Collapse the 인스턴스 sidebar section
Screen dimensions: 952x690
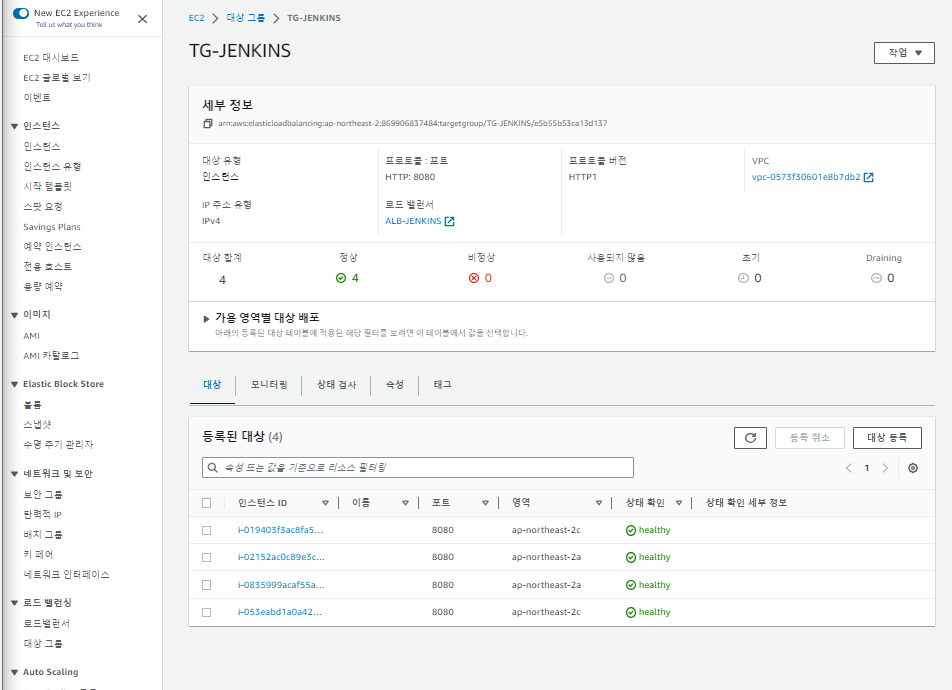[x=15, y=126]
